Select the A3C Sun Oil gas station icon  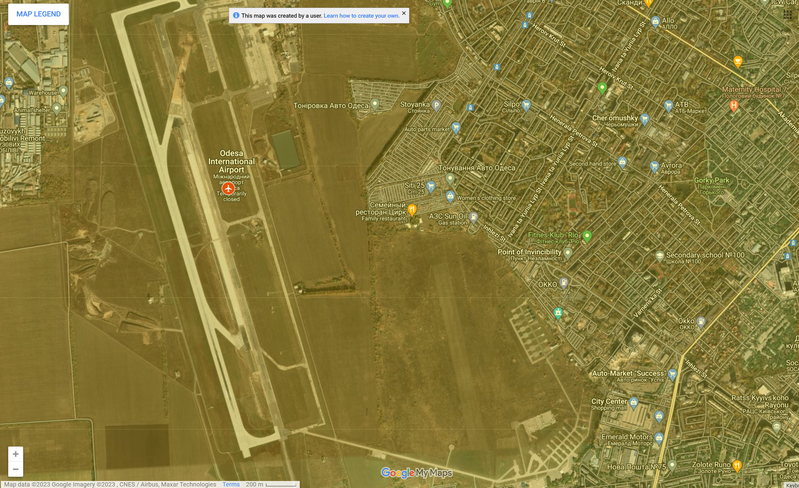point(474,216)
